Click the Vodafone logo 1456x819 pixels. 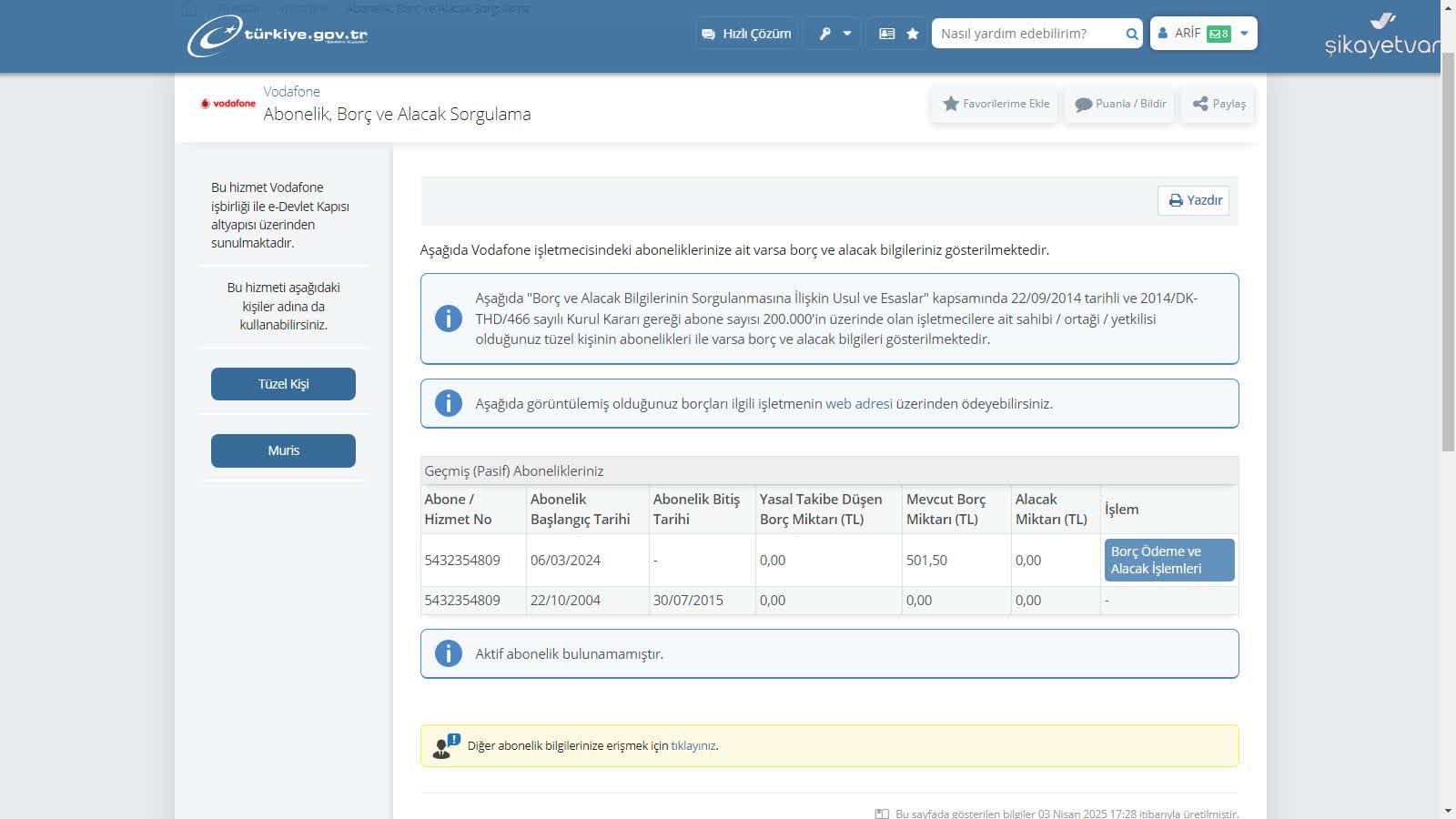[228, 104]
